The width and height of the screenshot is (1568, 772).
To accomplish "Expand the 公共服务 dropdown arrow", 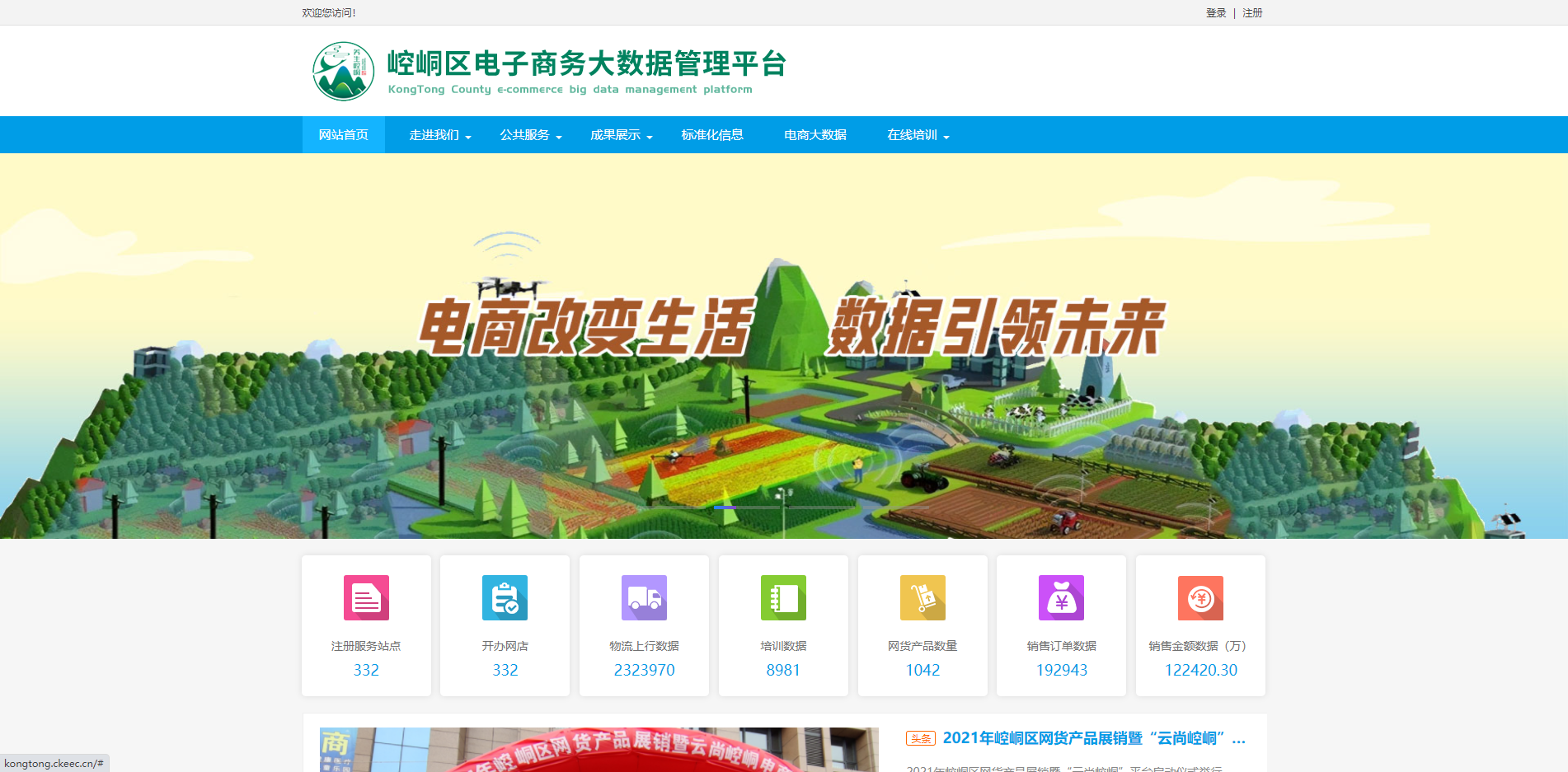I will click(559, 137).
